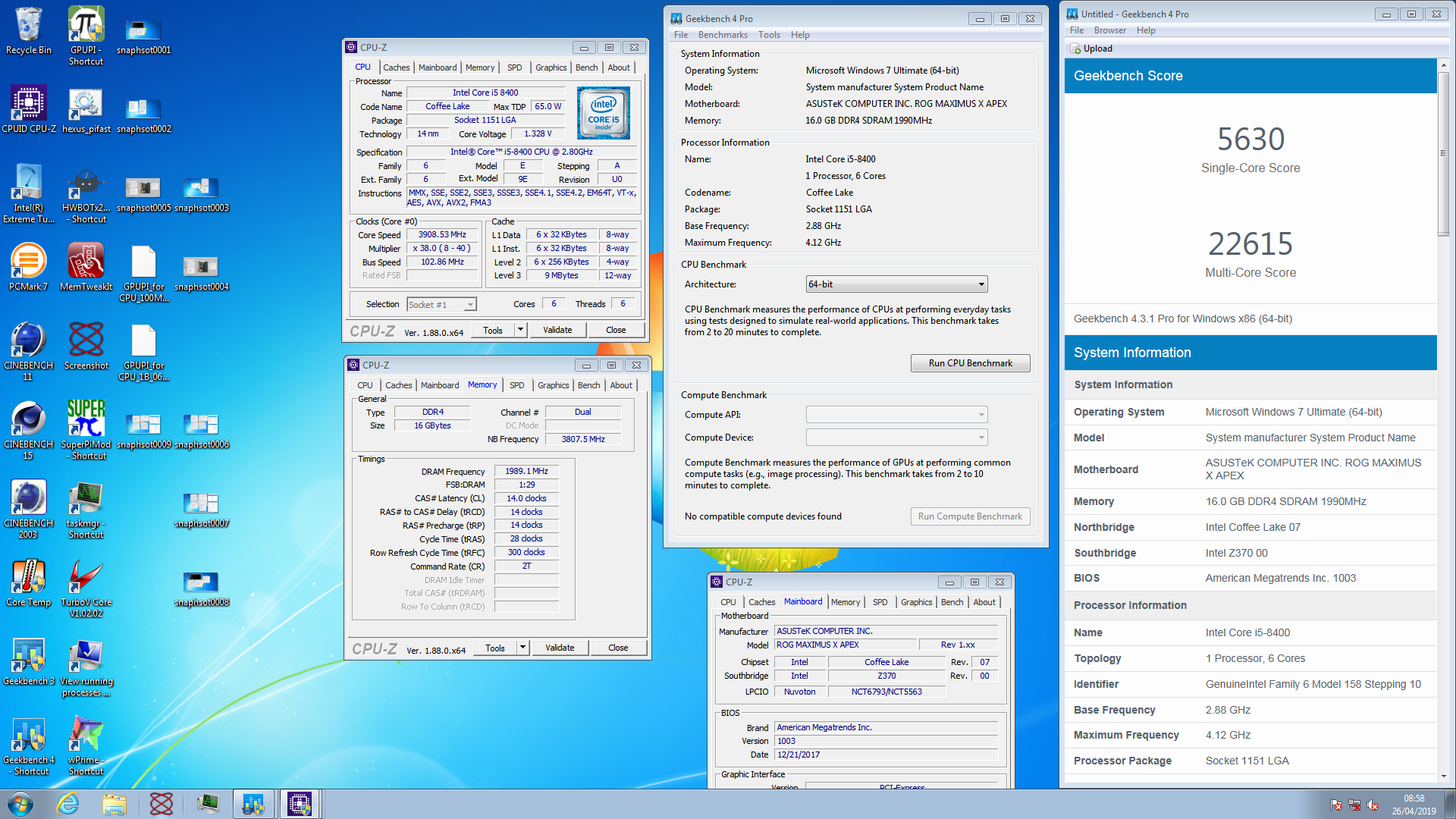Open the PCMark 7 desktop icon

pyautogui.click(x=29, y=268)
